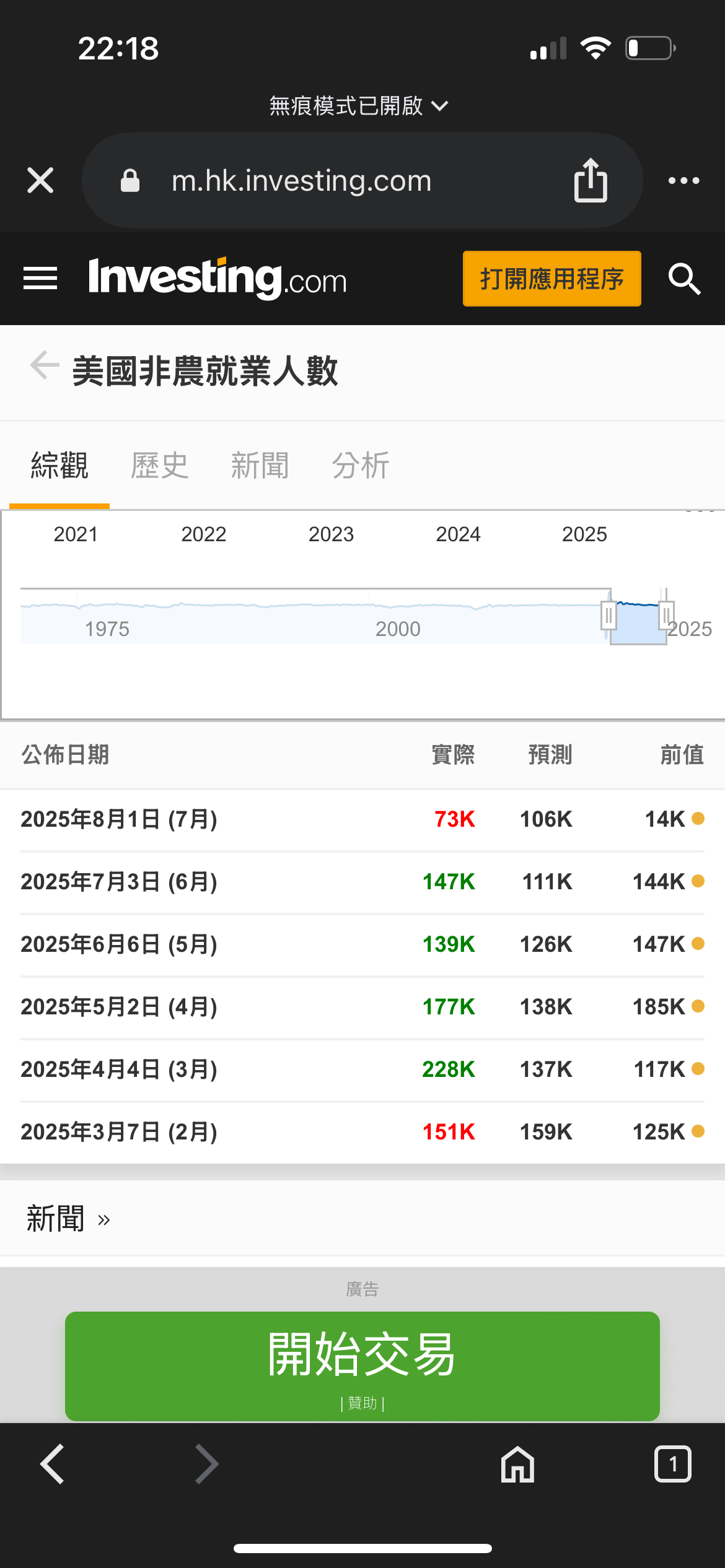The image size is (725, 1568).
Task: Tap the Wi-Fi status icon
Action: [595, 48]
